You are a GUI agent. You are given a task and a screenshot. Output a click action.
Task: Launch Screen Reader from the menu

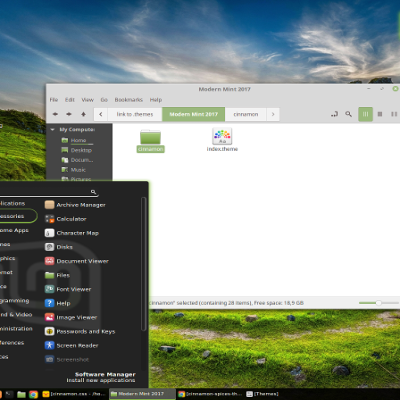(x=71, y=345)
